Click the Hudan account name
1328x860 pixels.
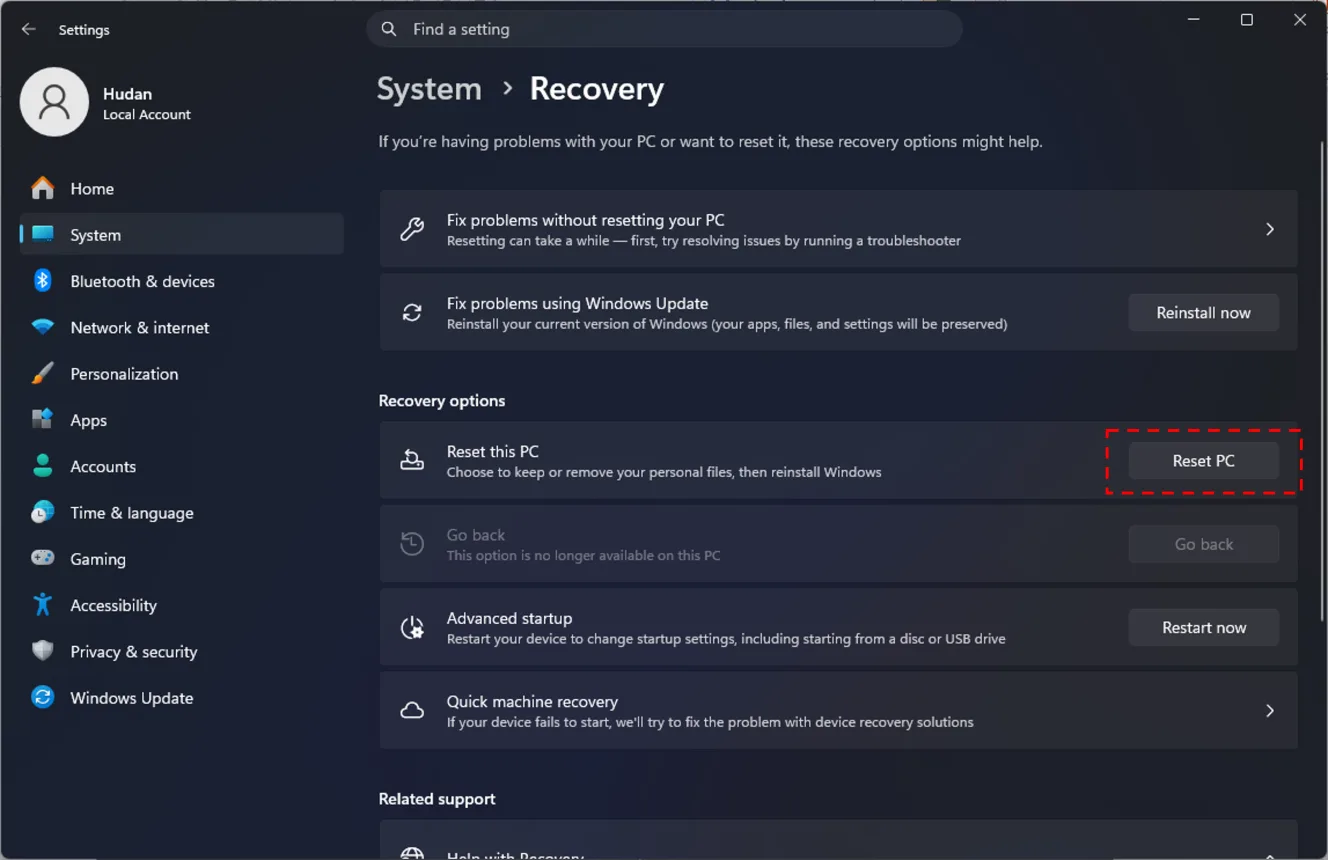pyautogui.click(x=127, y=93)
